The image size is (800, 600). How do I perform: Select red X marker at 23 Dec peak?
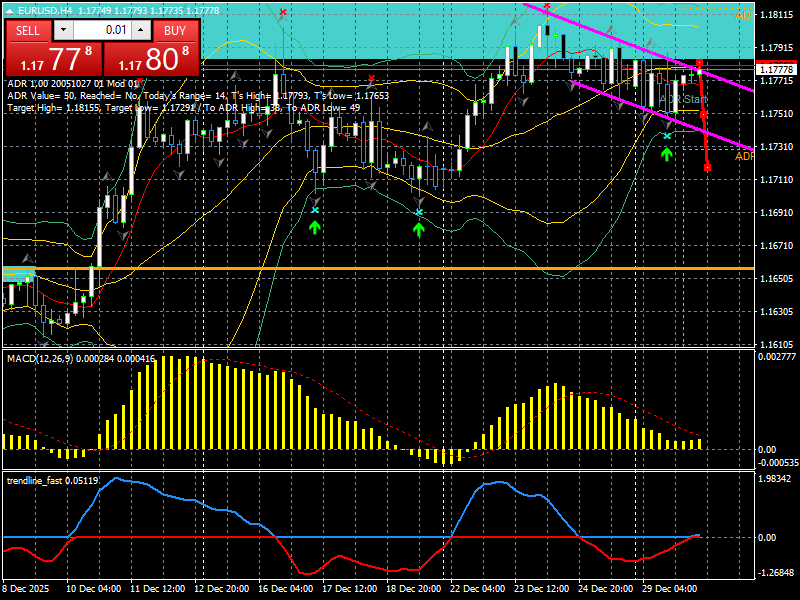(547, 6)
